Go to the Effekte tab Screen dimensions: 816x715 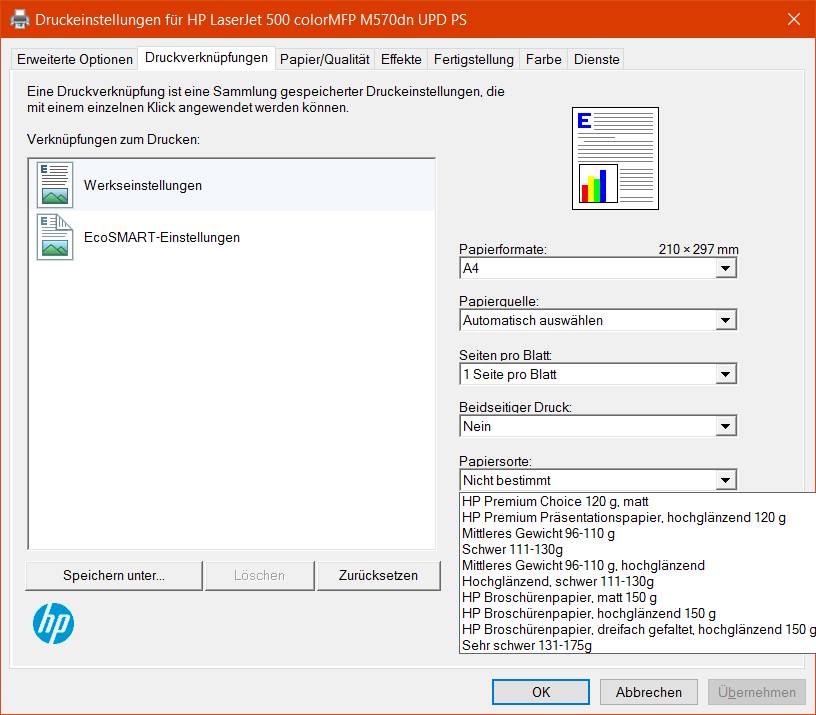[x=401, y=59]
